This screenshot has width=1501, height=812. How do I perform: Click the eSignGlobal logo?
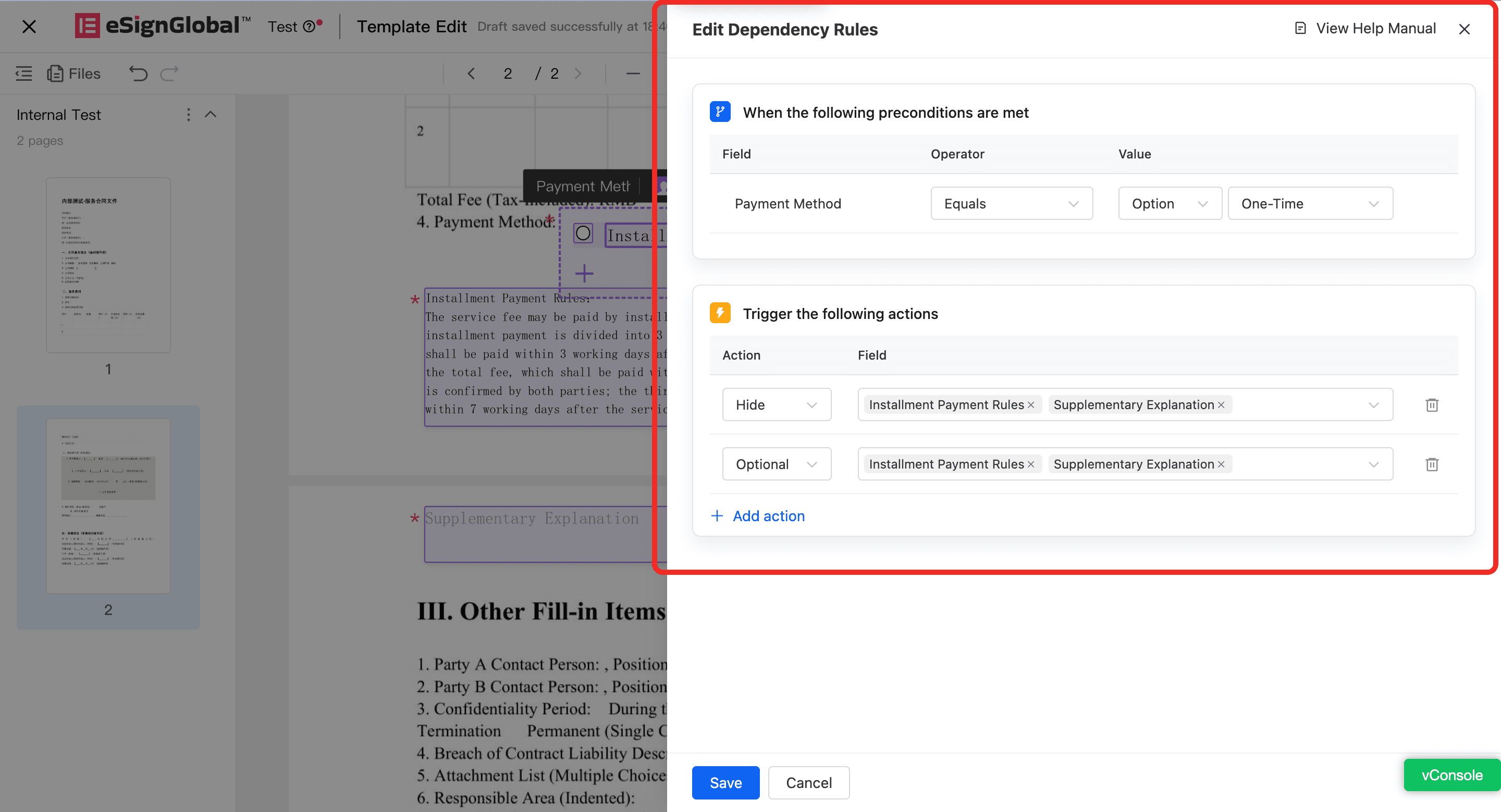[163, 26]
